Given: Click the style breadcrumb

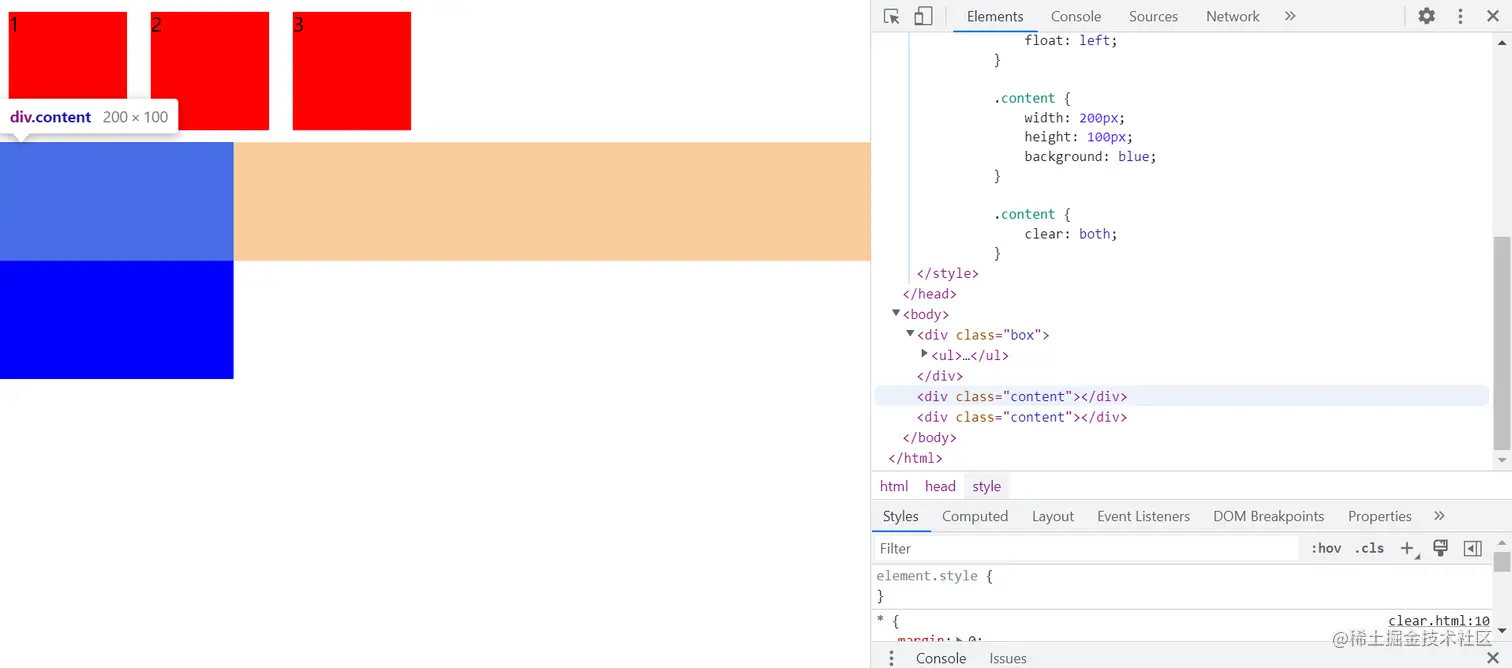Looking at the screenshot, I should (x=986, y=486).
